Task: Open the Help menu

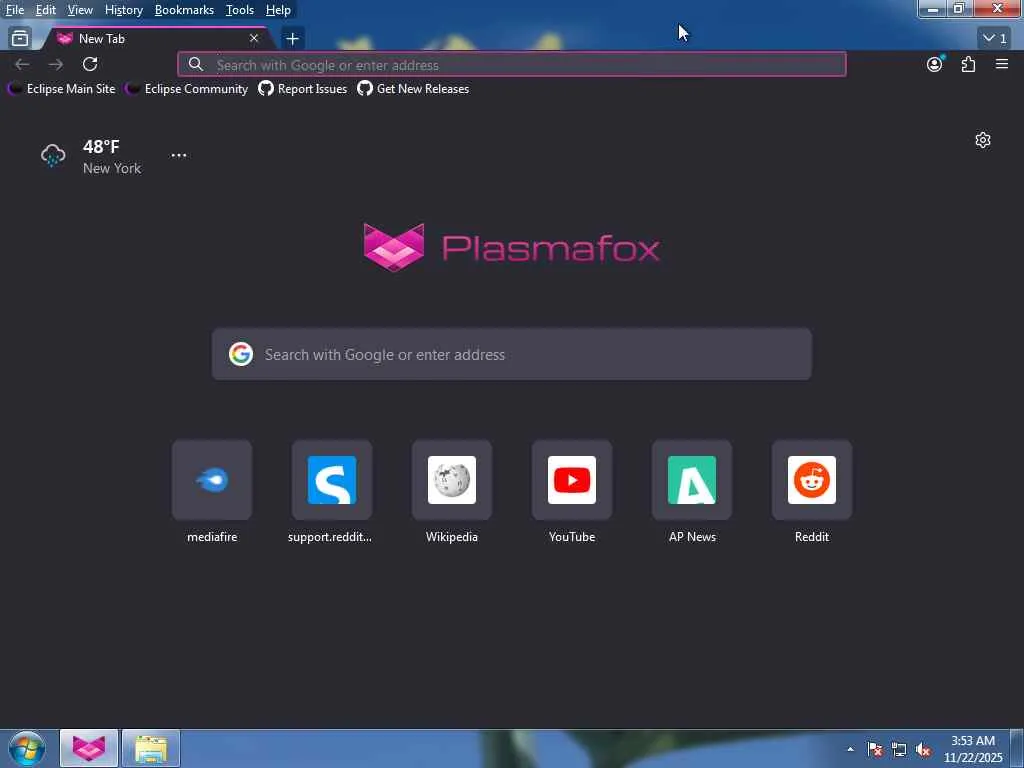Action: pyautogui.click(x=278, y=10)
